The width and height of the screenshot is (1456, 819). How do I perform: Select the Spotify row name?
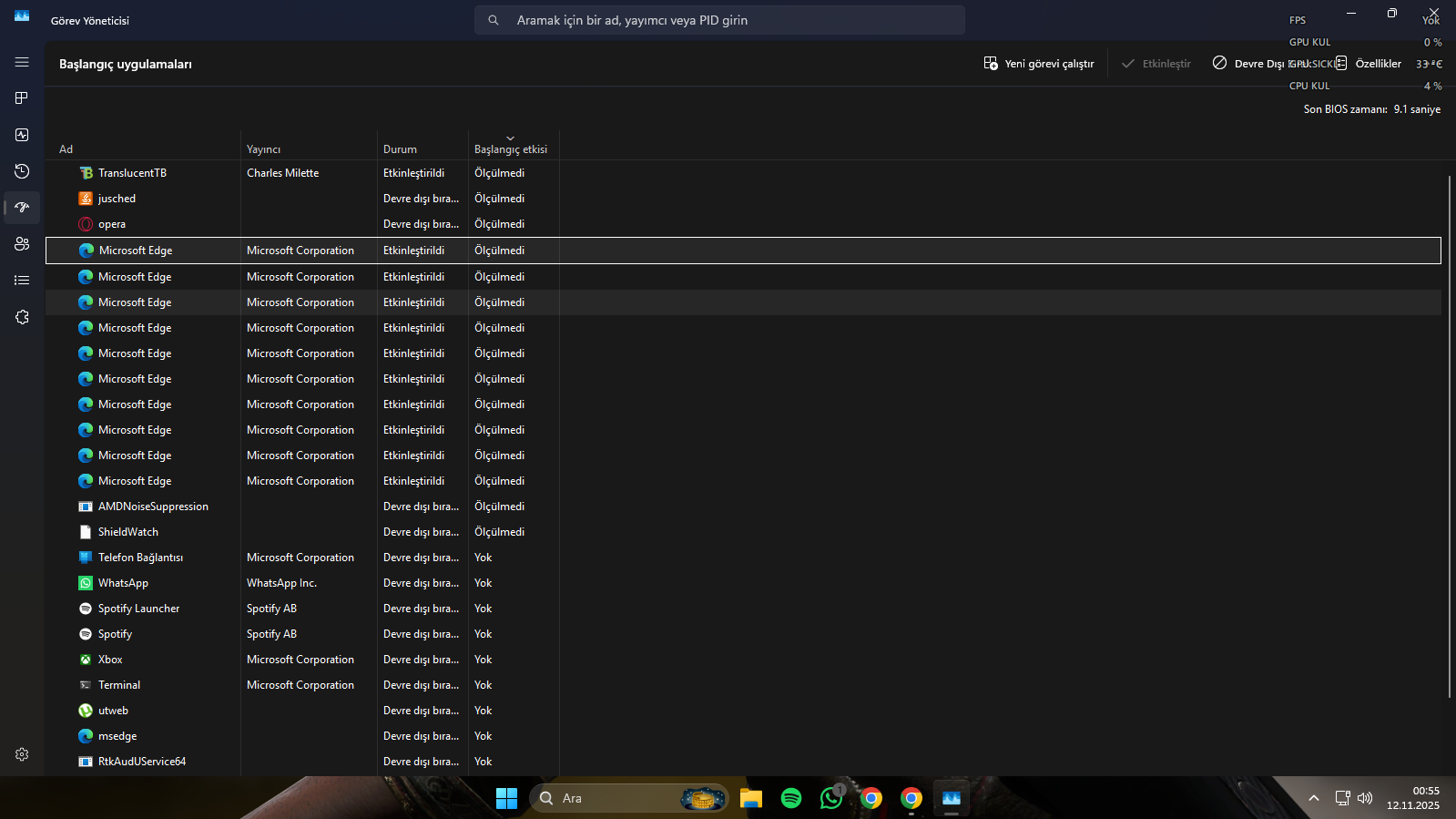(115, 634)
